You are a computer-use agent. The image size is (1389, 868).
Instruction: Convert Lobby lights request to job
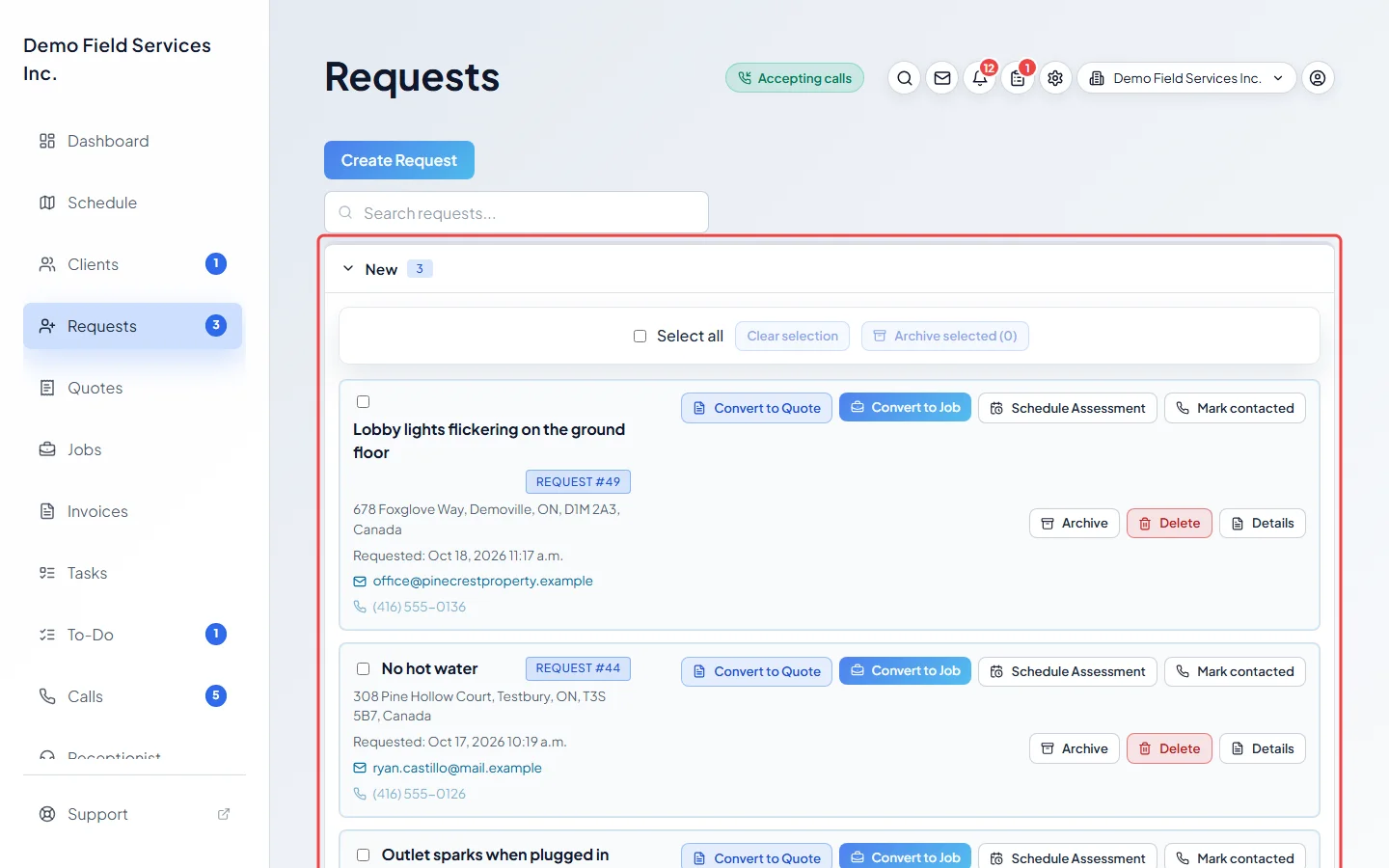[x=905, y=407]
